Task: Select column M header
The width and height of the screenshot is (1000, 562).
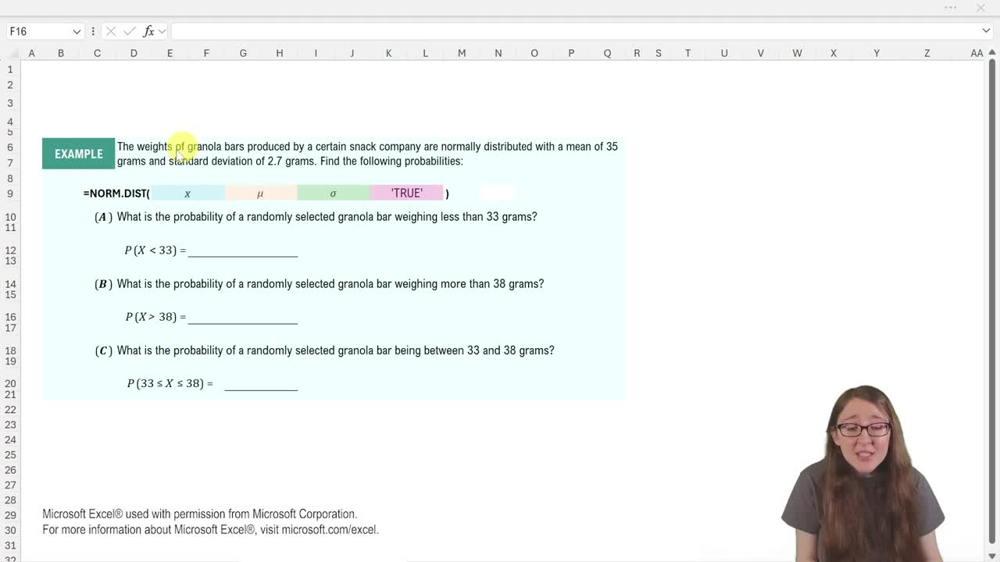Action: (462, 54)
